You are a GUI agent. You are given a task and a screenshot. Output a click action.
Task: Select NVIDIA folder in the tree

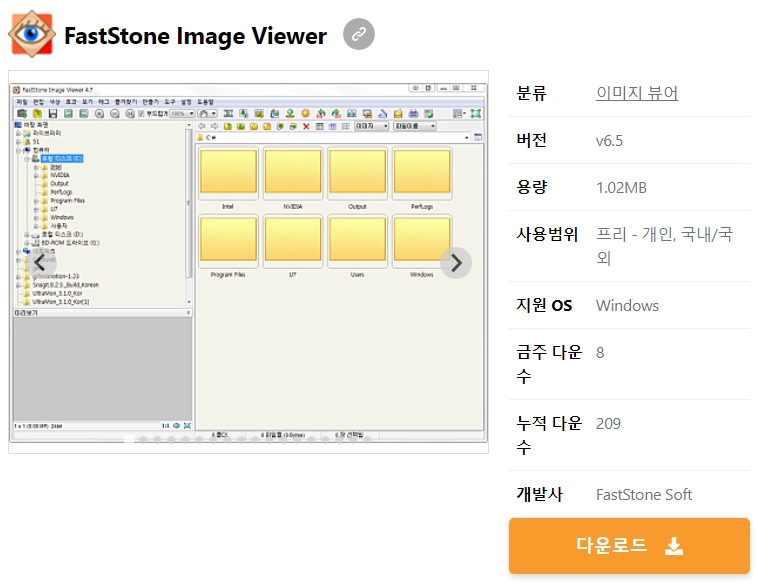click(x=59, y=175)
